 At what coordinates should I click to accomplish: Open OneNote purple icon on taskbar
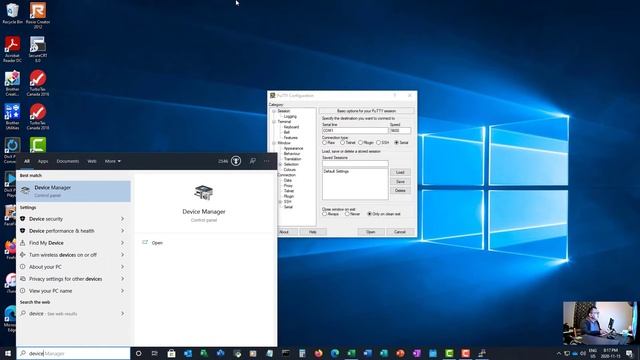[416, 353]
